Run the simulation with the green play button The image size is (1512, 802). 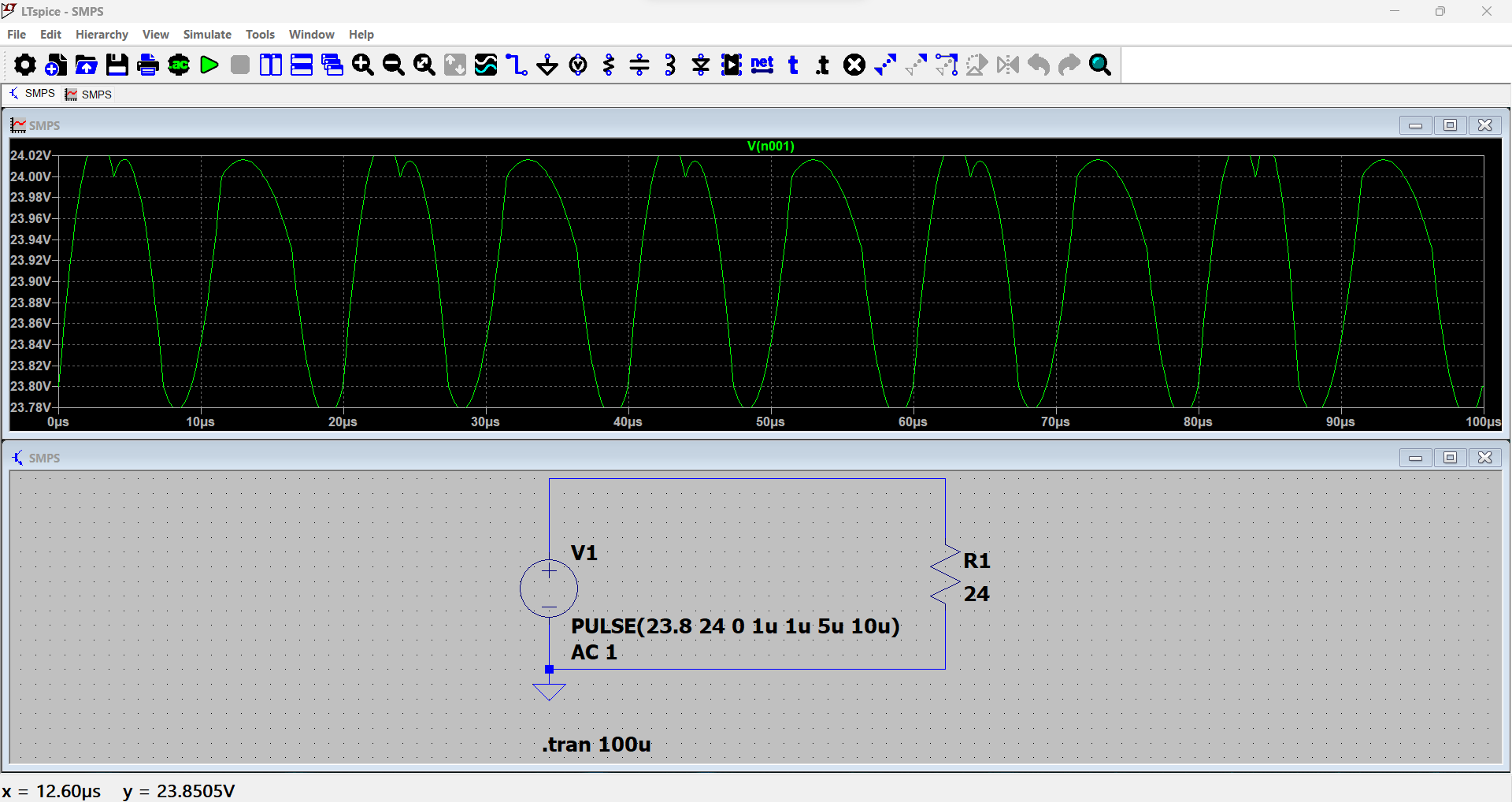[x=209, y=65]
